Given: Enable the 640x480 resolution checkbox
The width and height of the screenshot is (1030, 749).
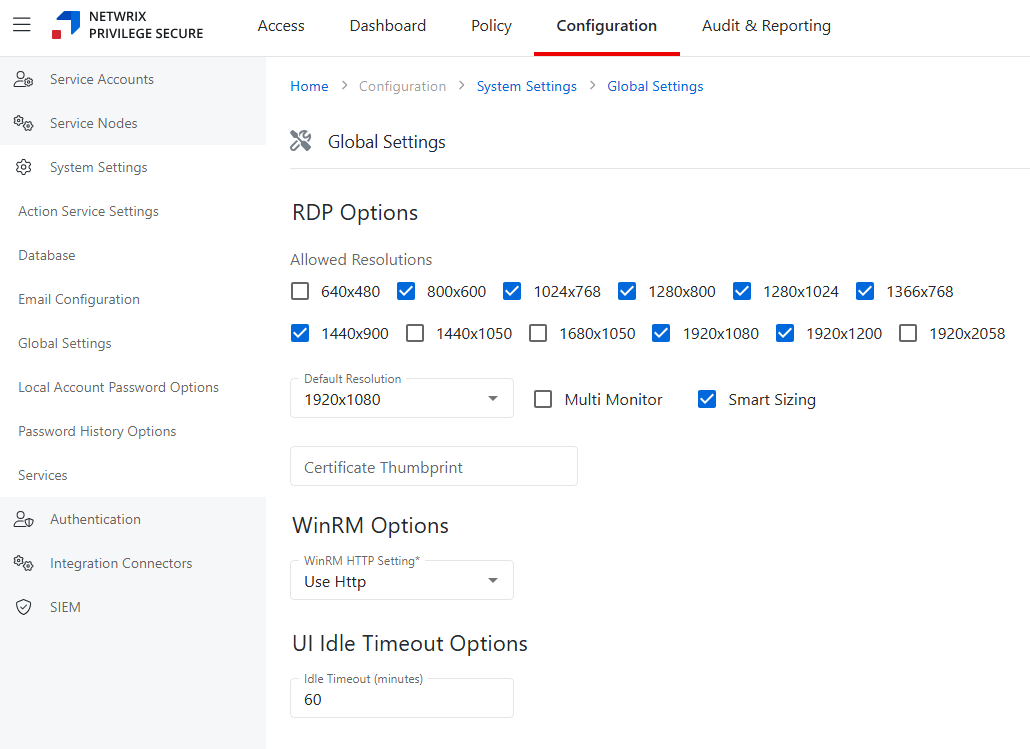Looking at the screenshot, I should (300, 292).
